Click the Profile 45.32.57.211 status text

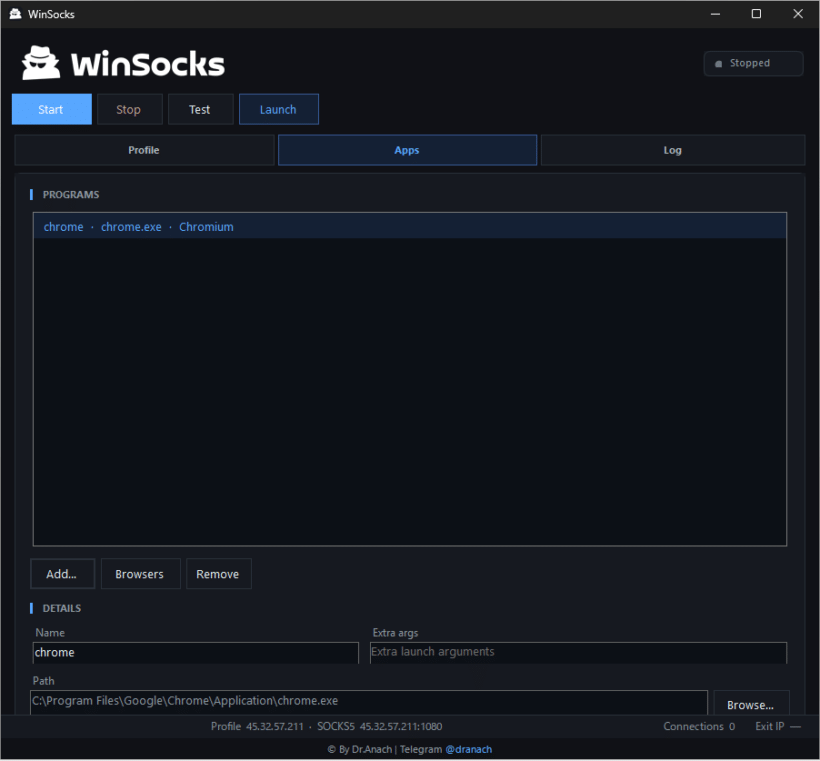click(257, 726)
